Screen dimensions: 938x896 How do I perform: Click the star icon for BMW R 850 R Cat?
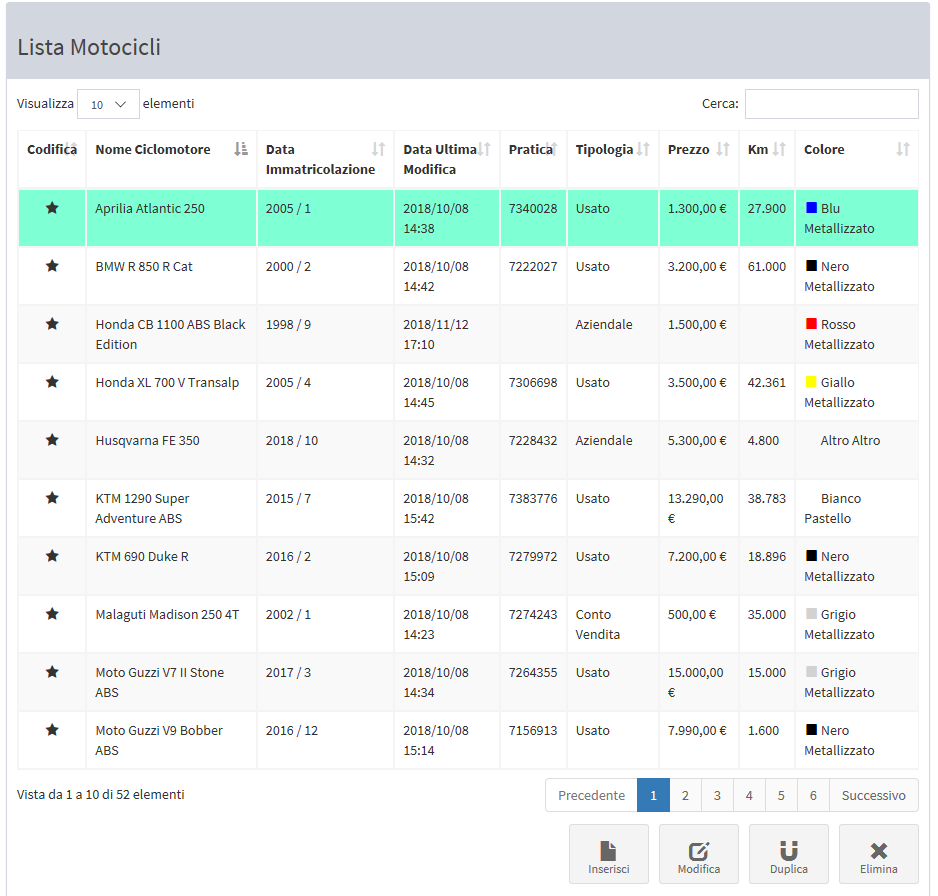click(x=52, y=266)
